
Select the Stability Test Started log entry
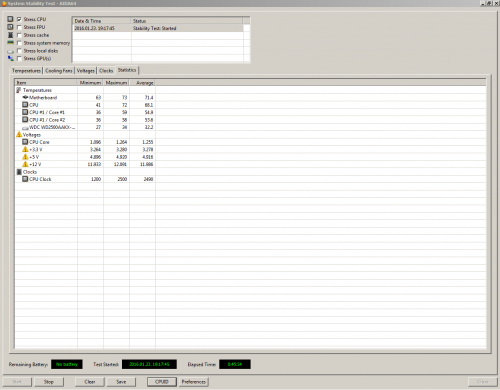[158, 28]
